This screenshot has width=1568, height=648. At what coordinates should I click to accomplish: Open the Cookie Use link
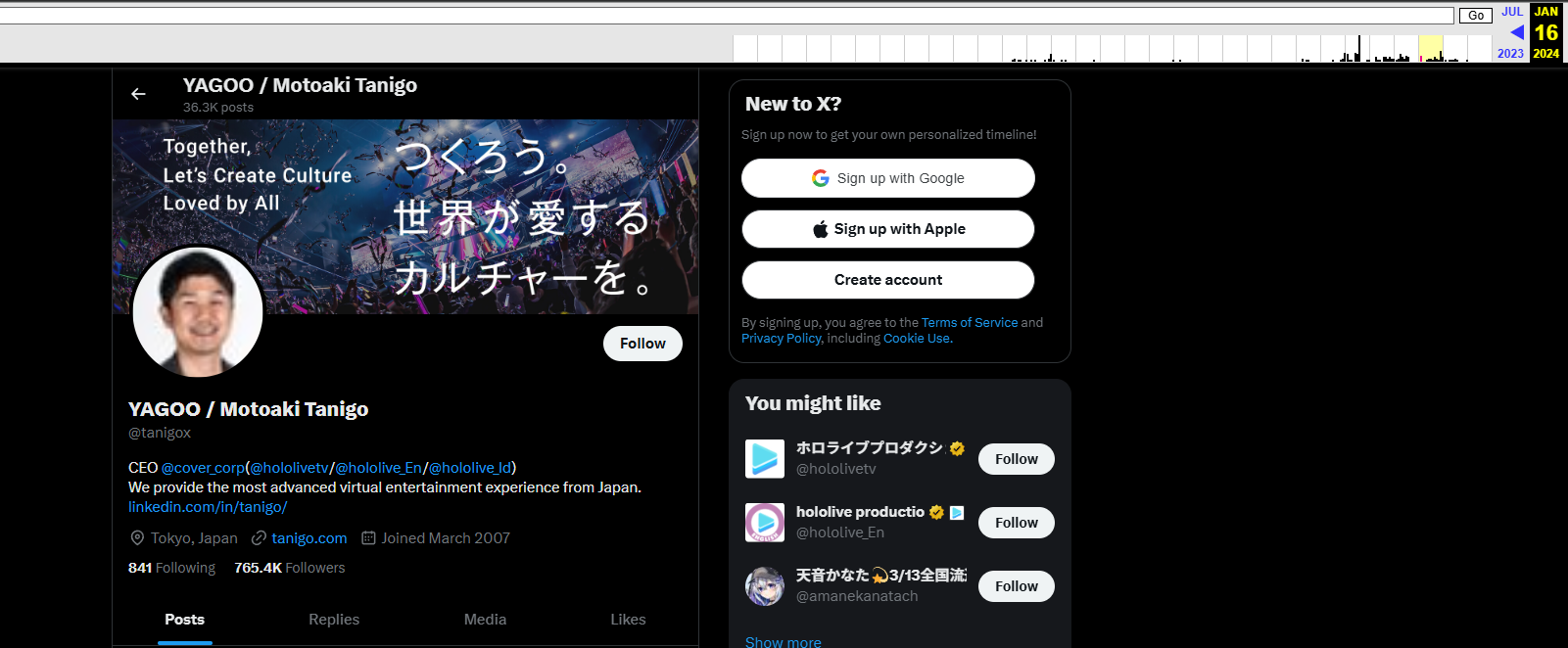pyautogui.click(x=917, y=339)
